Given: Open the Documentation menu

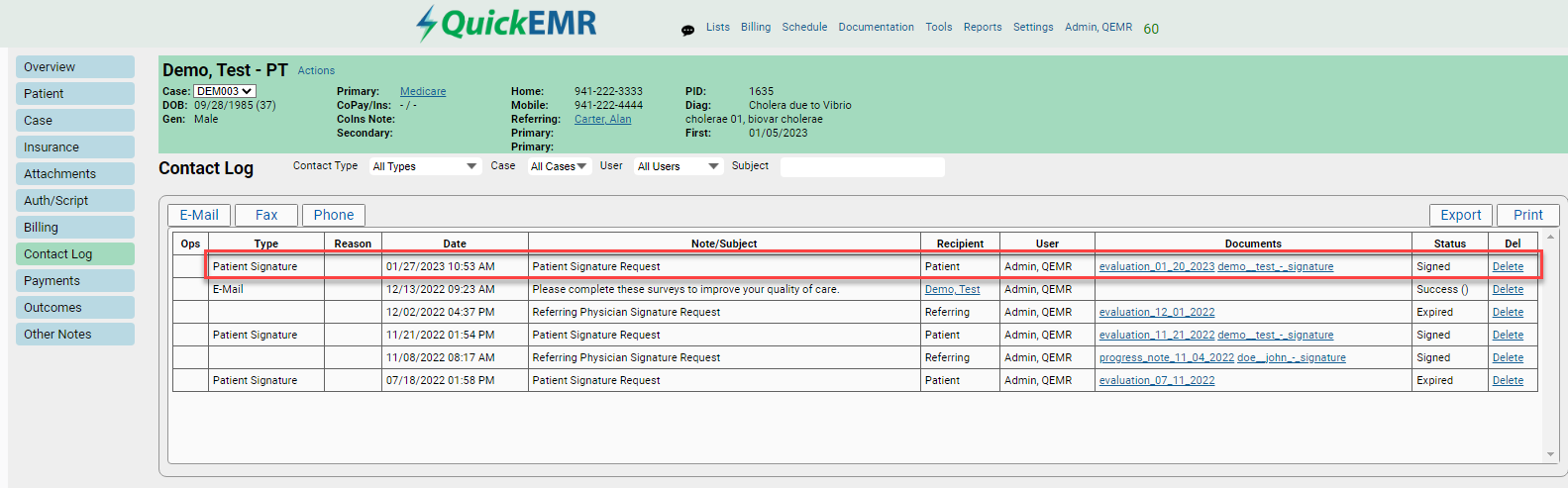Looking at the screenshot, I should pyautogui.click(x=876, y=28).
